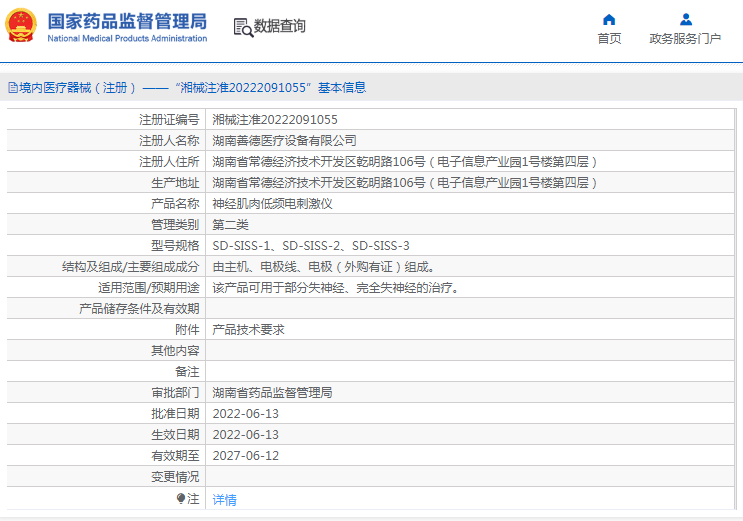743x521 pixels.
Task: Click the 审批部门 row label
Action: coord(175,393)
